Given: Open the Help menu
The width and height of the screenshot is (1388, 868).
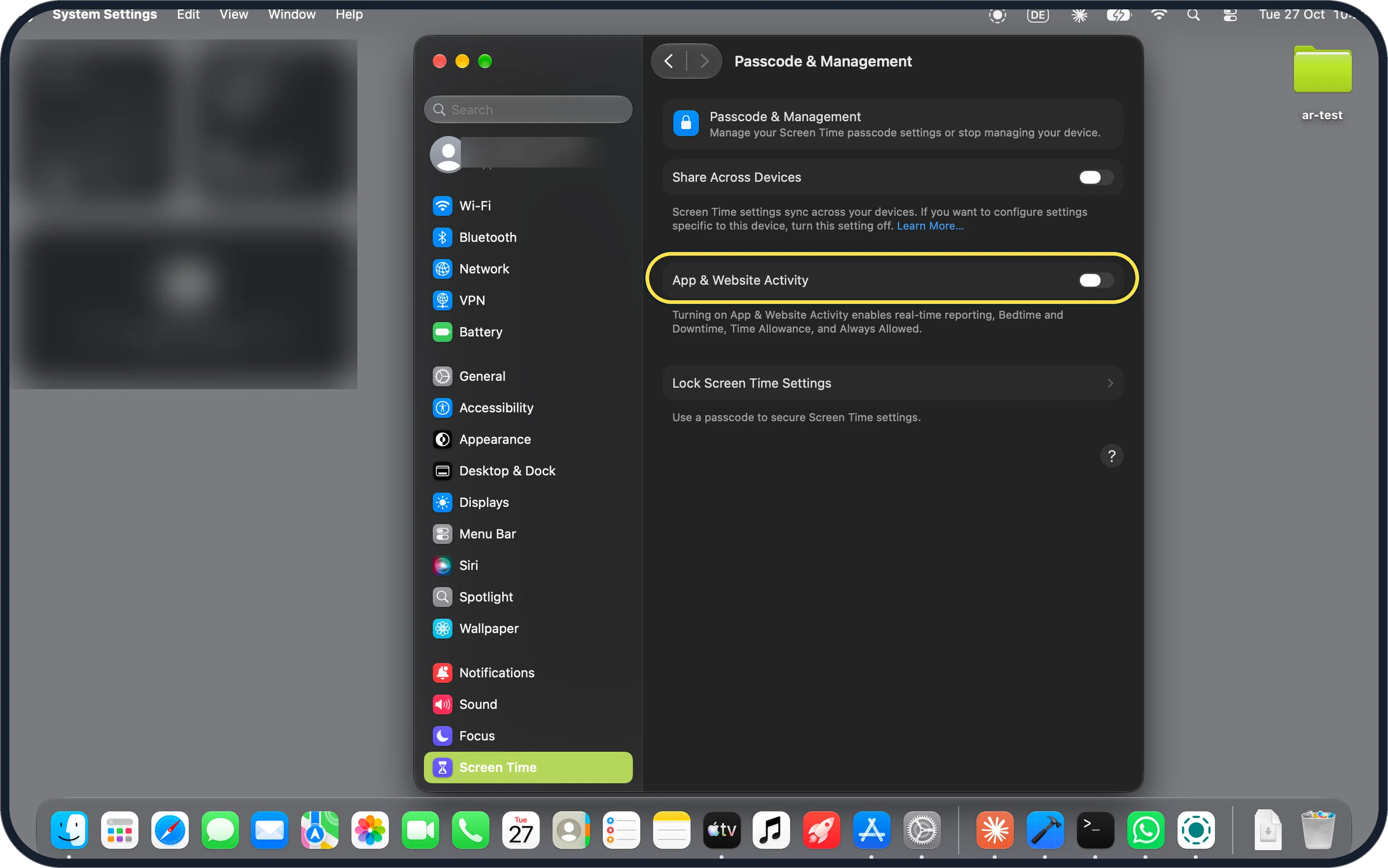Looking at the screenshot, I should 349,14.
